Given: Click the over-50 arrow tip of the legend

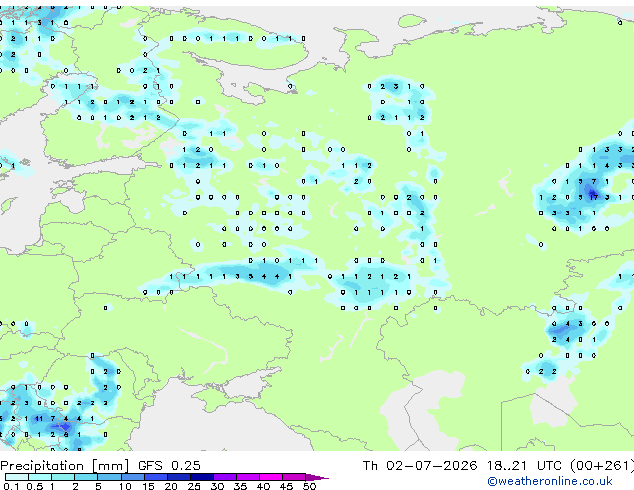Looking at the screenshot, I should pos(317,477).
